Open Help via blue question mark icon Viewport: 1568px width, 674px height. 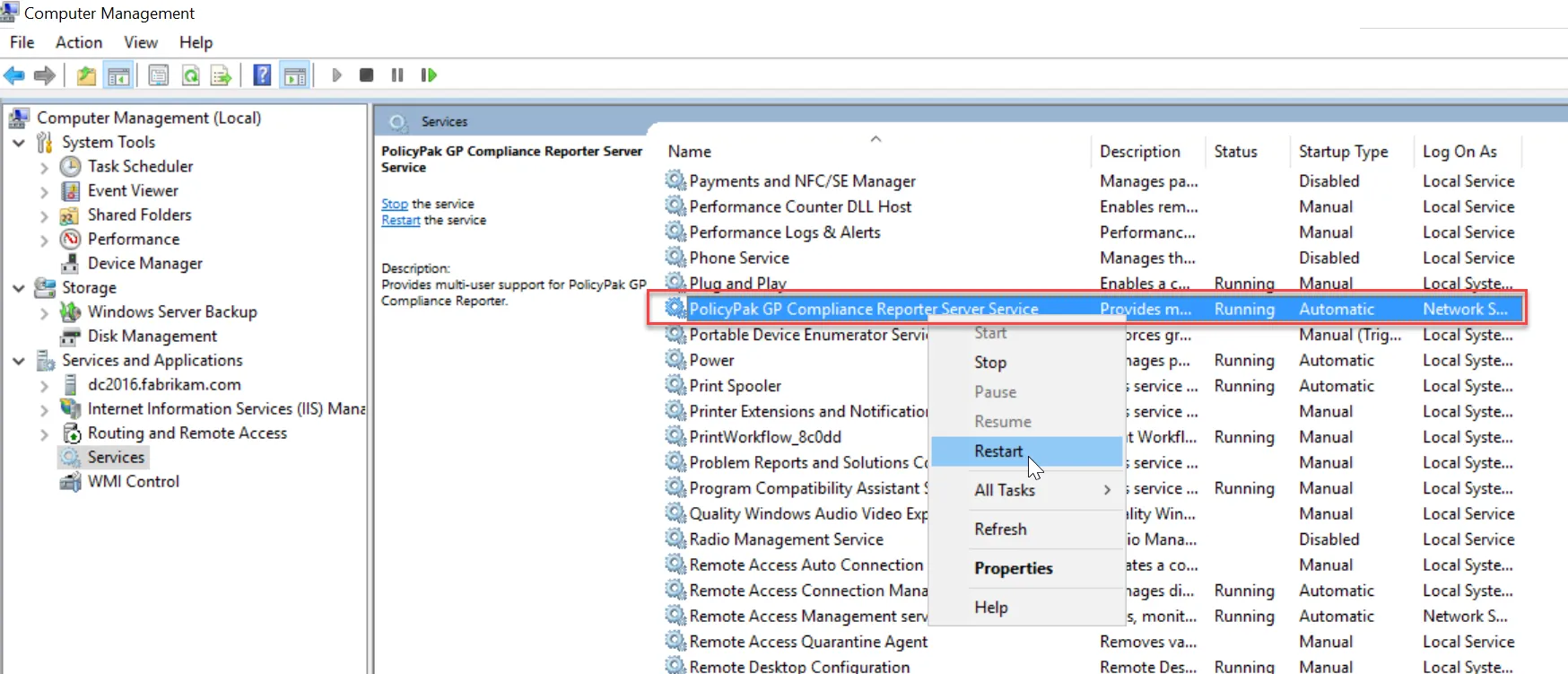262,75
